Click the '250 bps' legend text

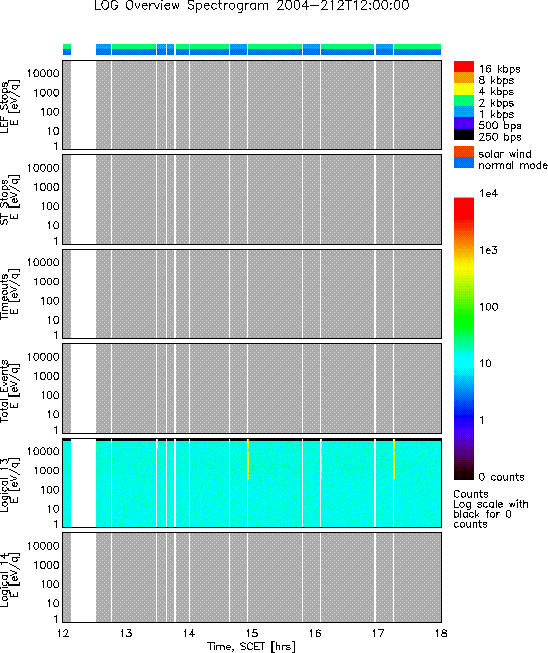click(x=500, y=137)
